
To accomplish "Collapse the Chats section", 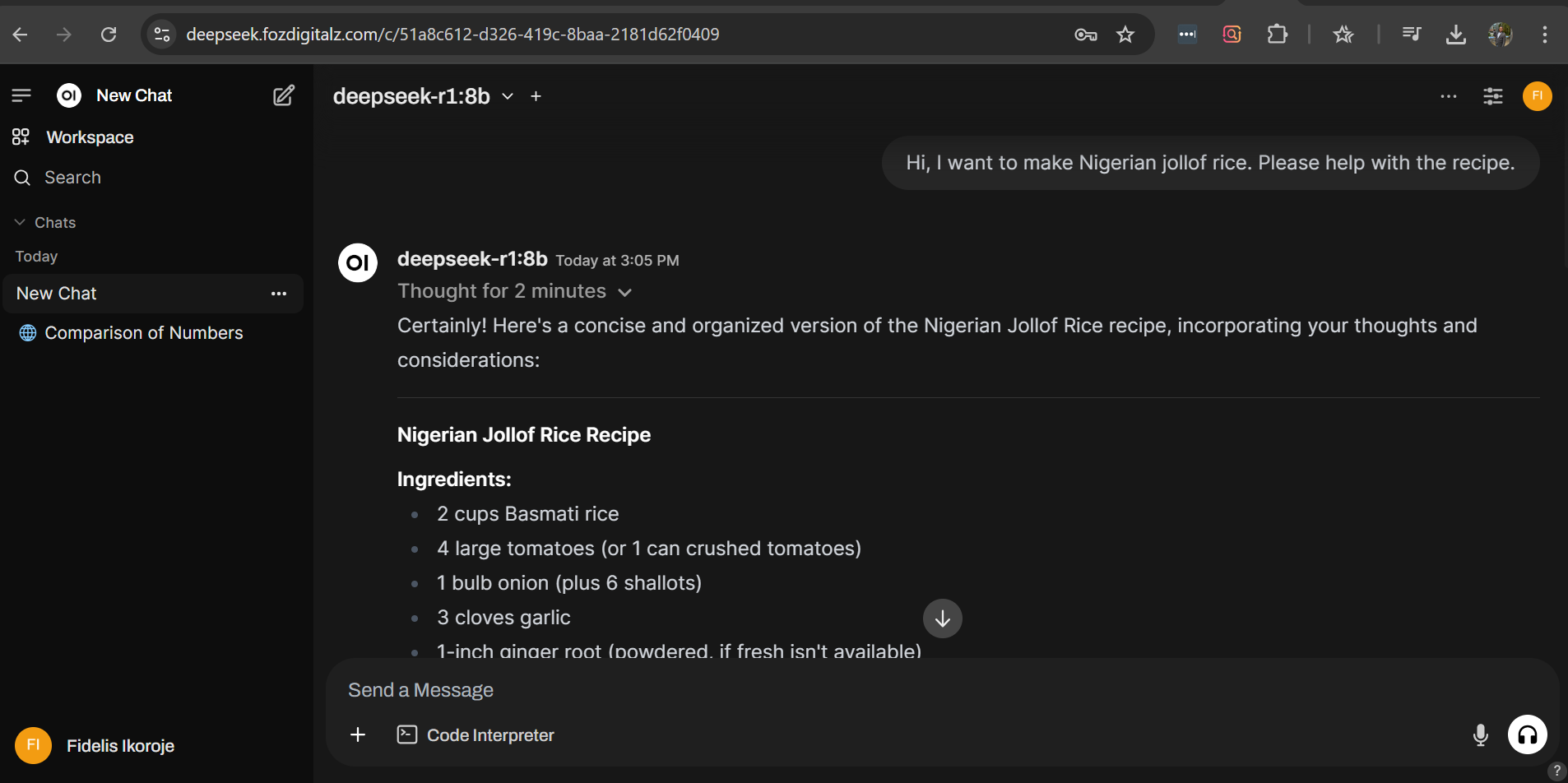I will [x=45, y=223].
